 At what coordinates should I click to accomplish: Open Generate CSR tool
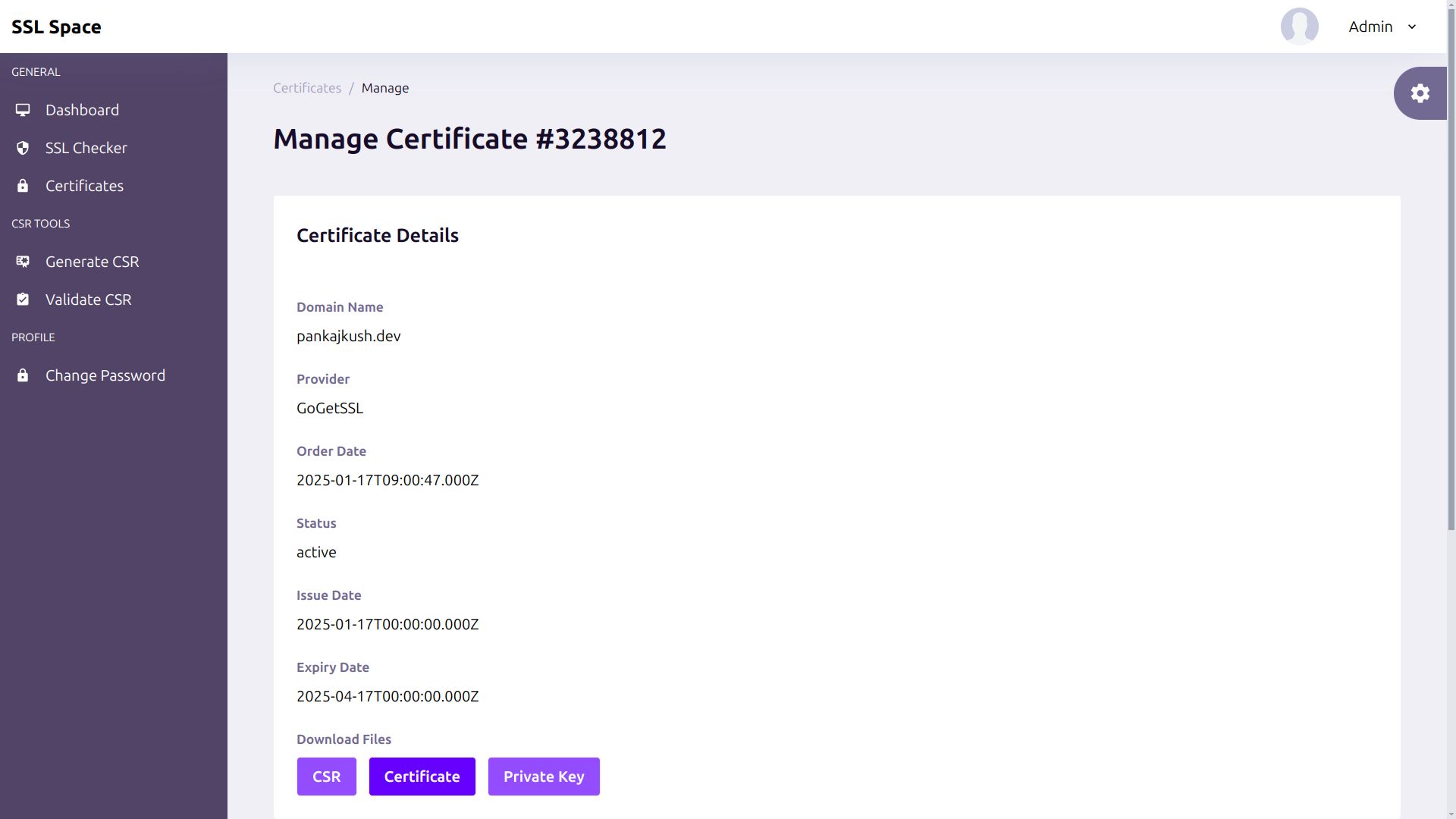pyautogui.click(x=114, y=262)
